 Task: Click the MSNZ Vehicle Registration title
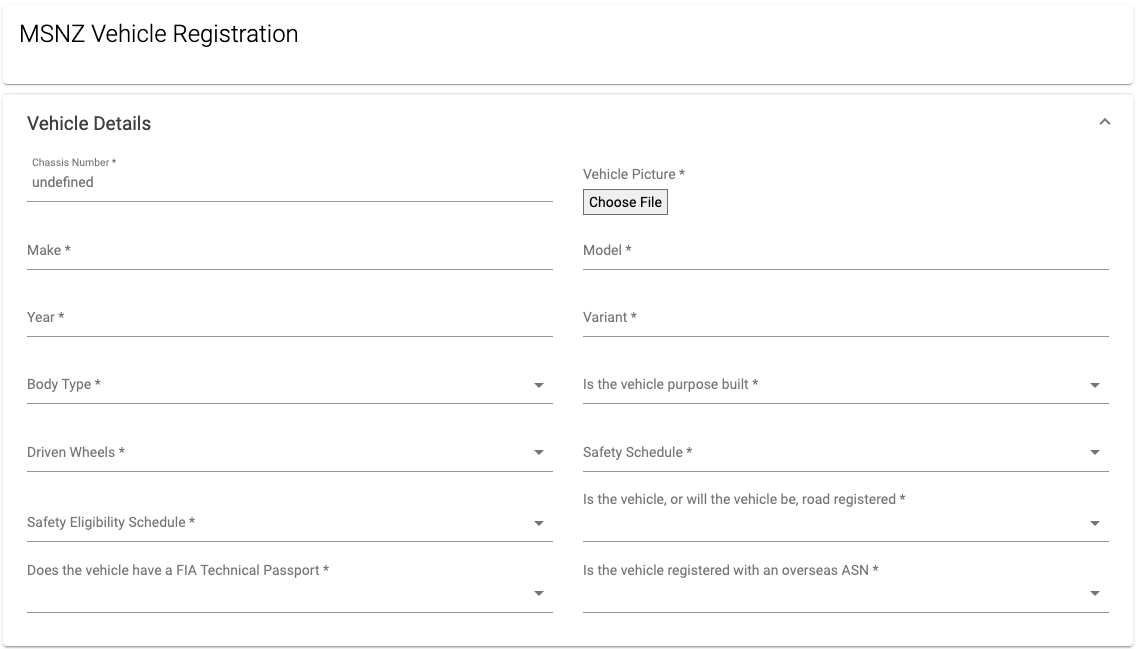point(159,34)
